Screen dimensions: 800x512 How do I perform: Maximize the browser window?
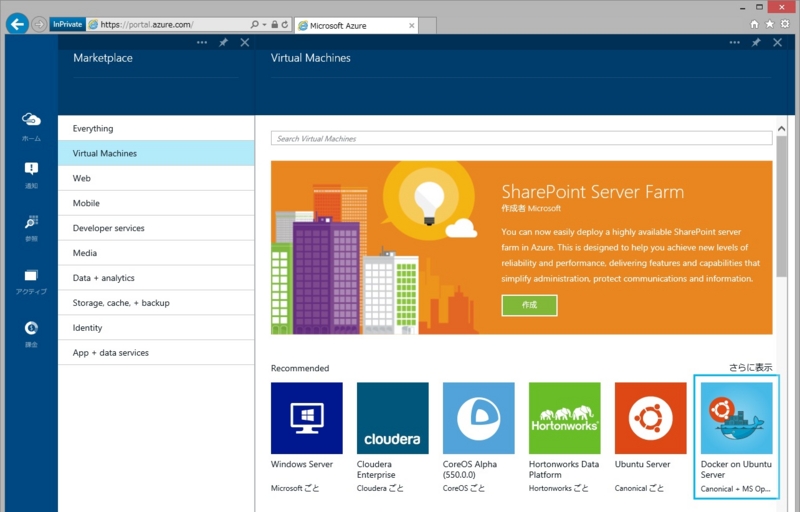[759, 7]
